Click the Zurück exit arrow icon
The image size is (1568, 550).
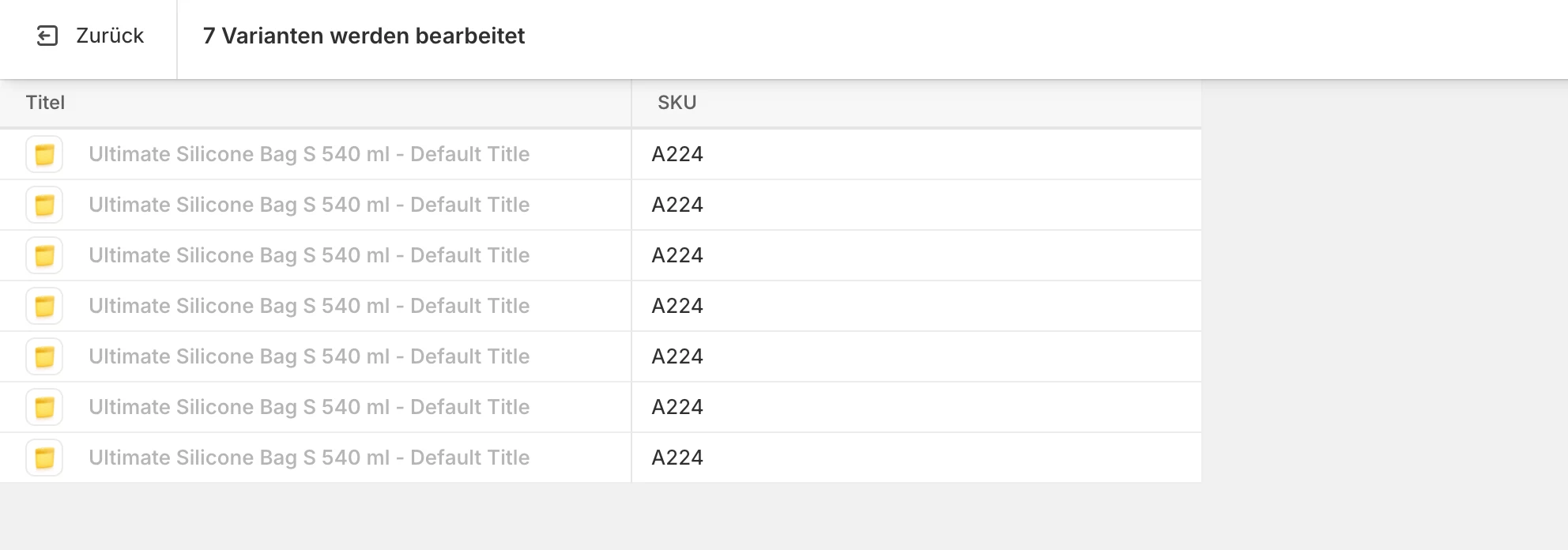click(47, 36)
